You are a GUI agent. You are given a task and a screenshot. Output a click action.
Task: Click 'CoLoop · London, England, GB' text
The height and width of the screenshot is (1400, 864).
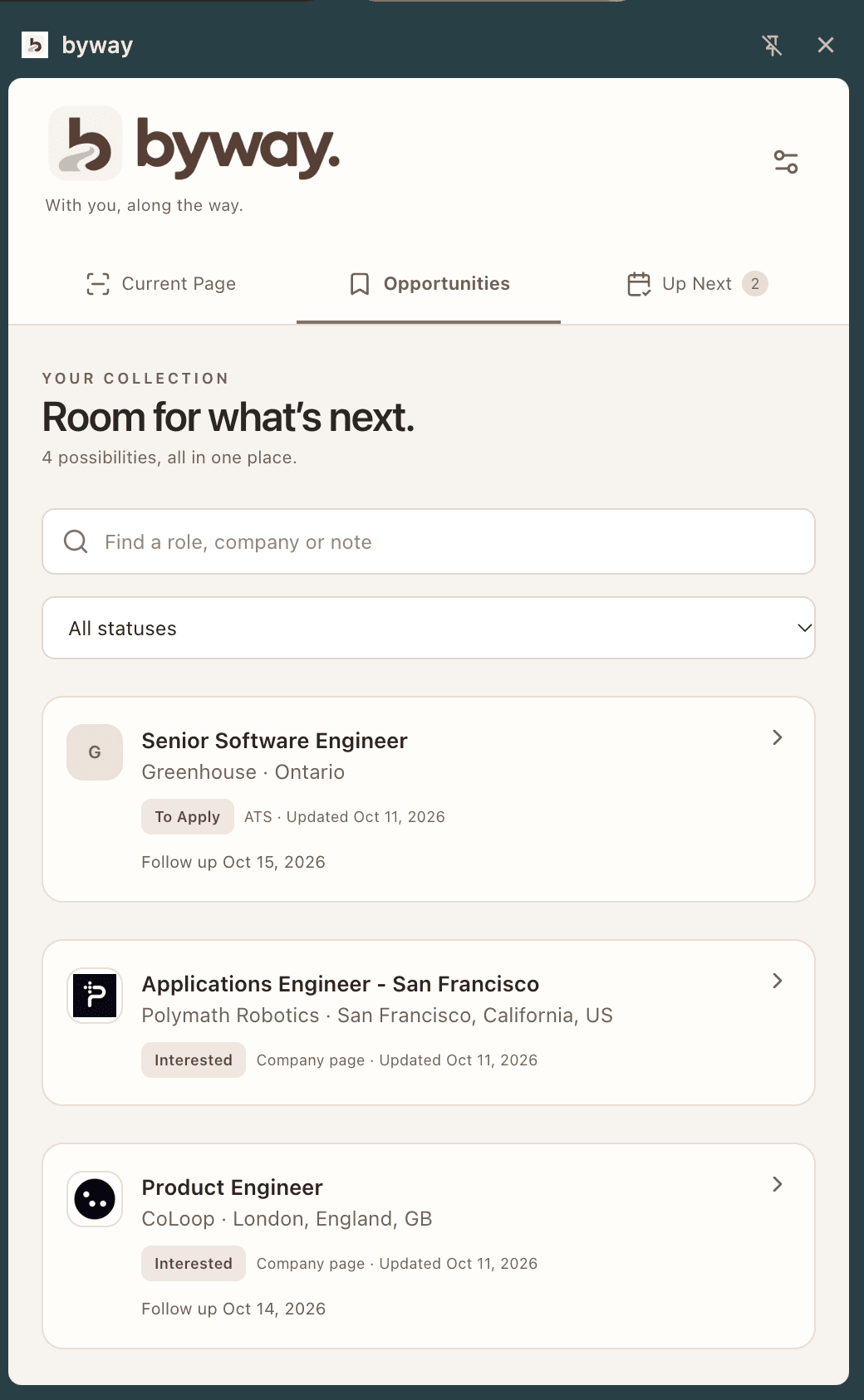pos(287,1219)
